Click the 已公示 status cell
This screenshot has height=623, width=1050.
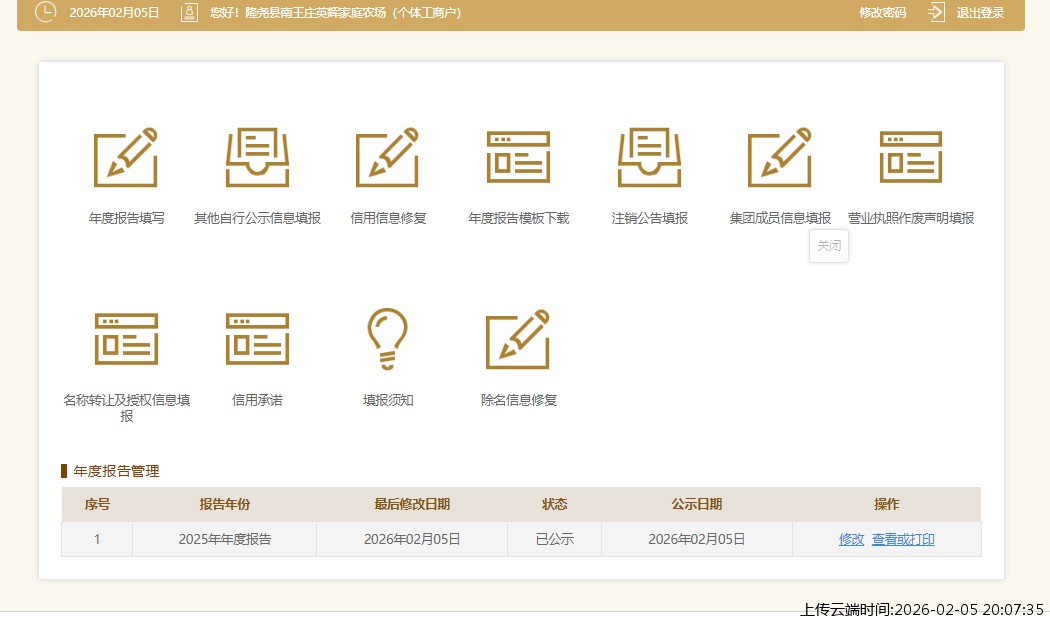point(554,538)
